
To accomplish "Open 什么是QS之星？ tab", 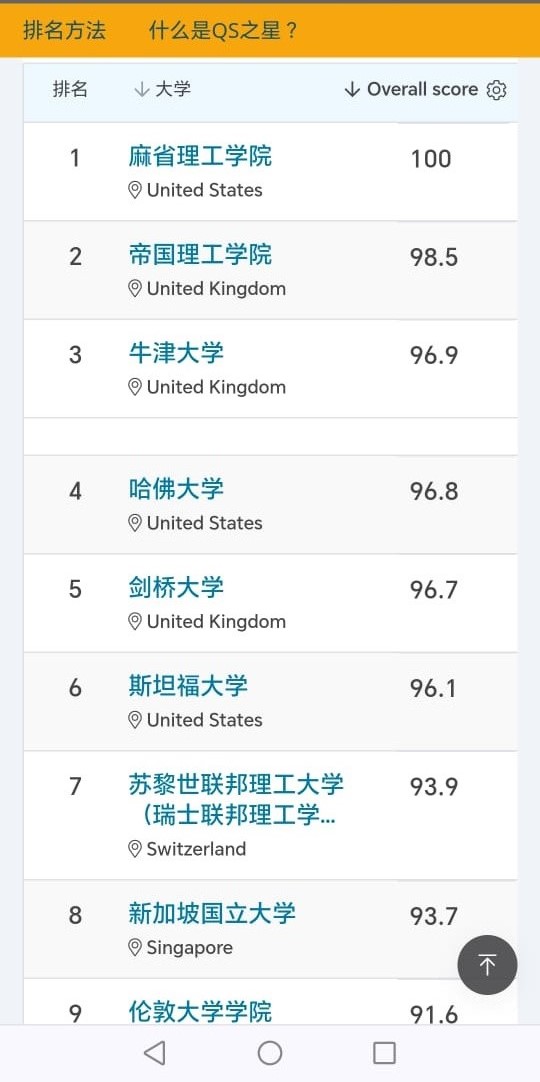I will click(223, 30).
